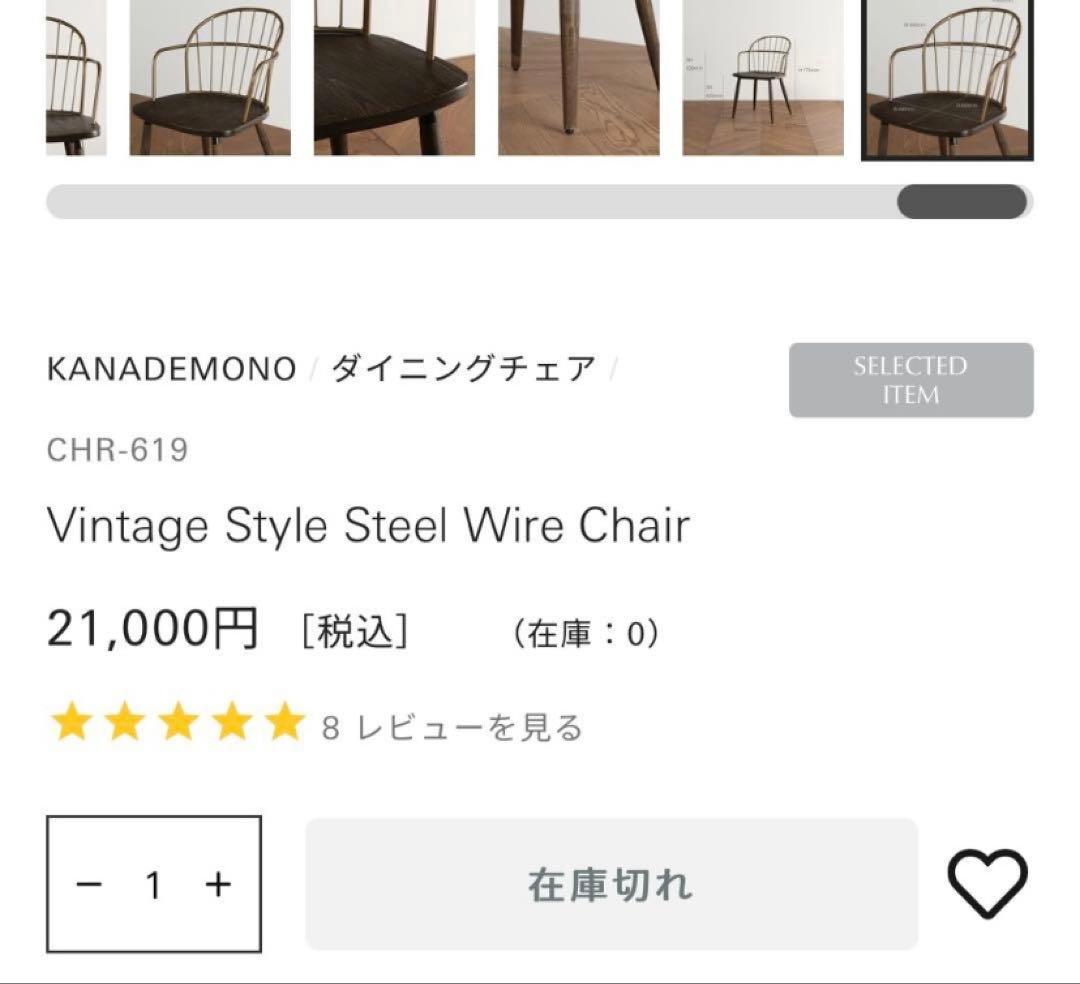Image resolution: width=1080 pixels, height=984 pixels.
Task: Open the ダイニングチェア category link
Action: point(461,368)
